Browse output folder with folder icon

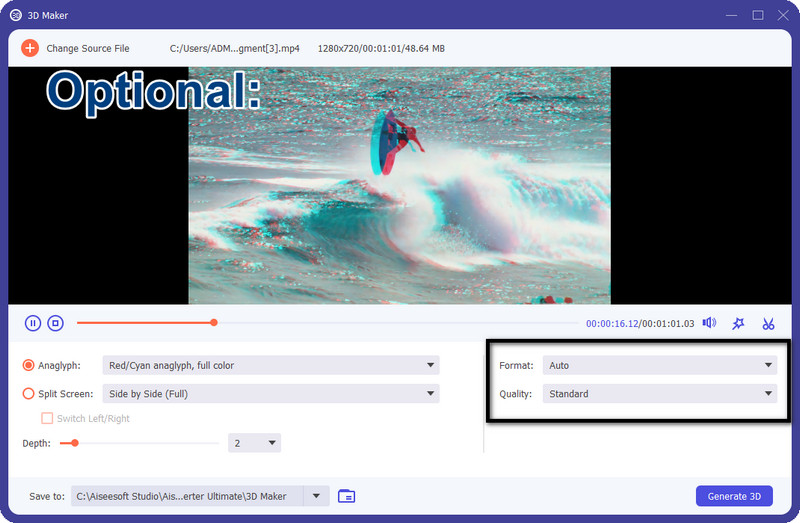(347, 496)
